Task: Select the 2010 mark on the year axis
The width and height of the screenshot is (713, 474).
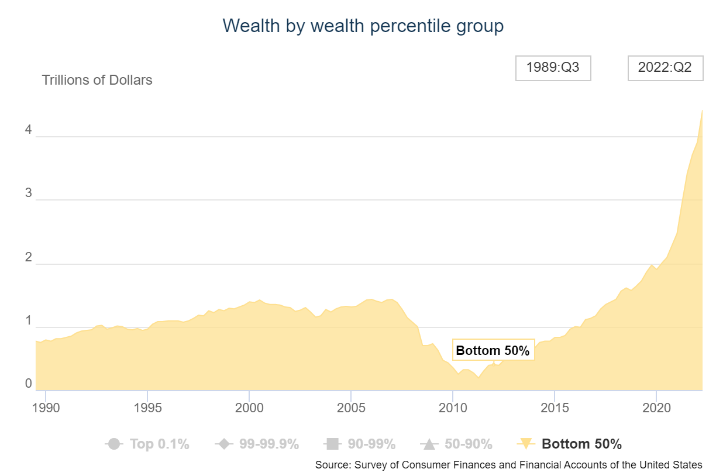Action: 452,408
